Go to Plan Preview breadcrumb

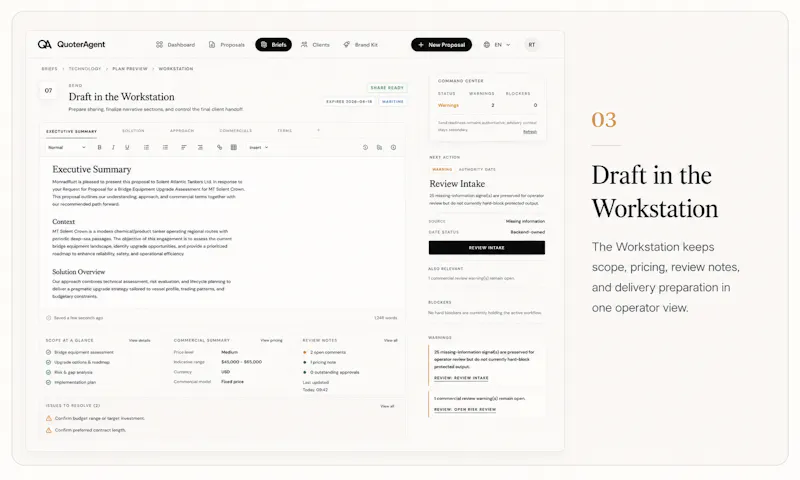pos(130,68)
